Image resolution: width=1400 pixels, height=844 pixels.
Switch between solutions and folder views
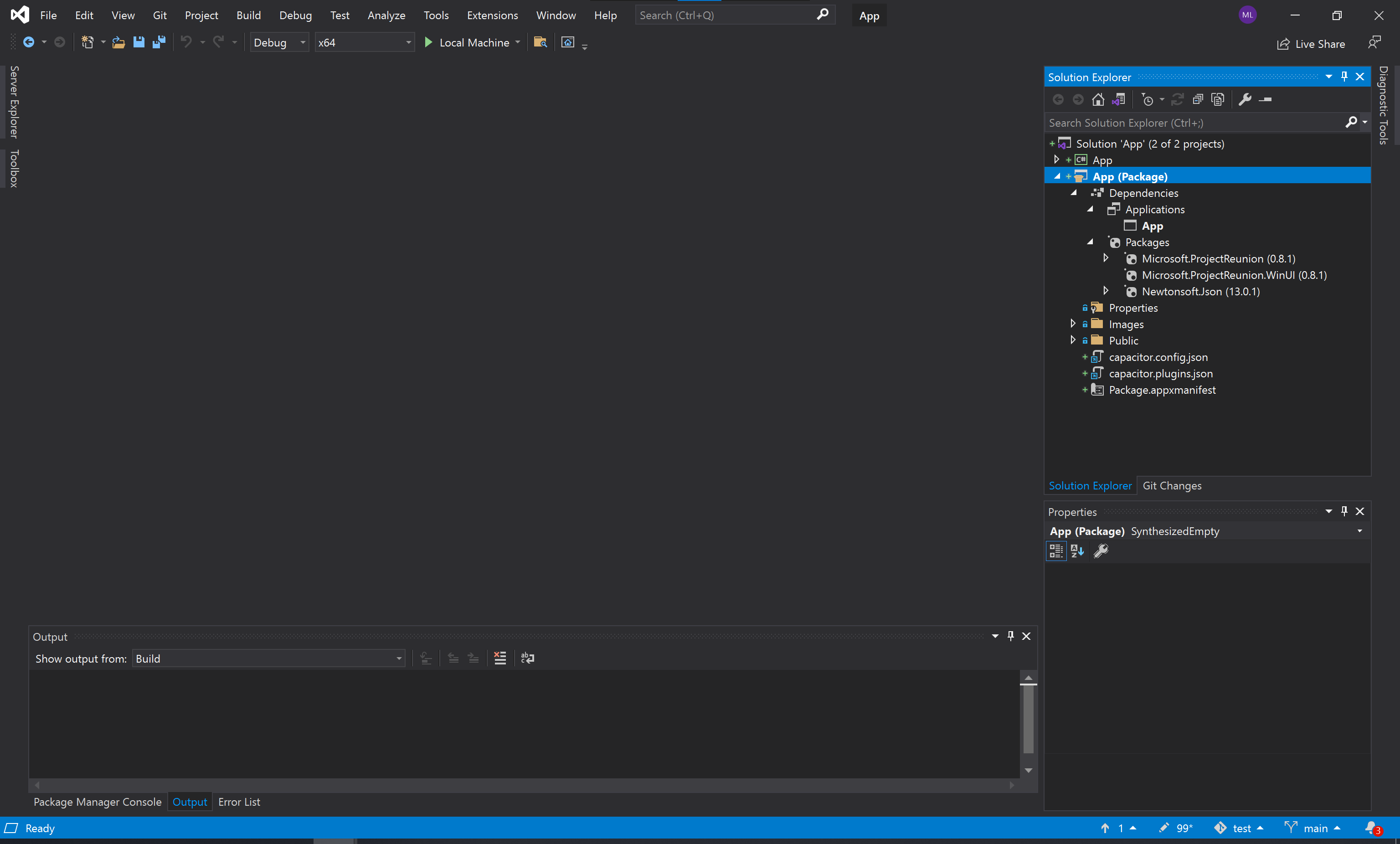click(1119, 99)
